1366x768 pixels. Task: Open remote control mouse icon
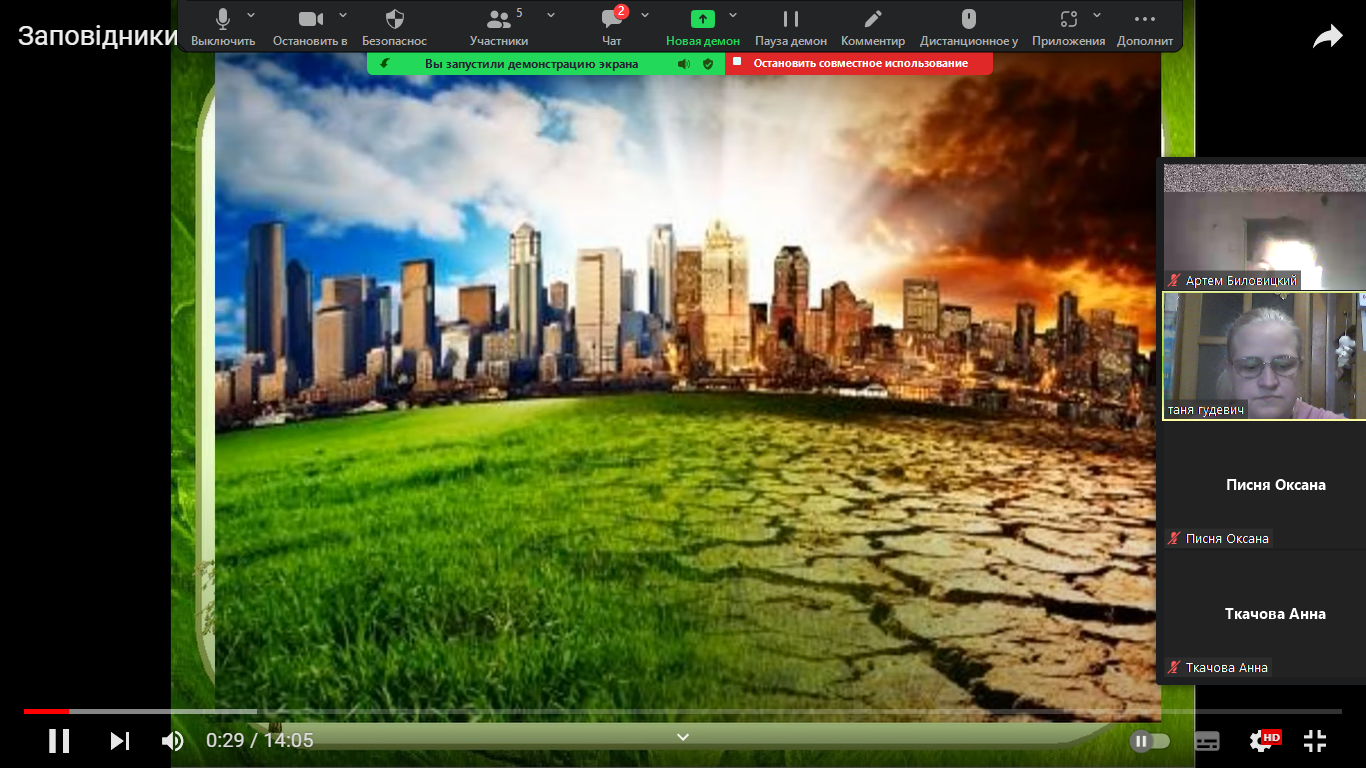click(968, 19)
